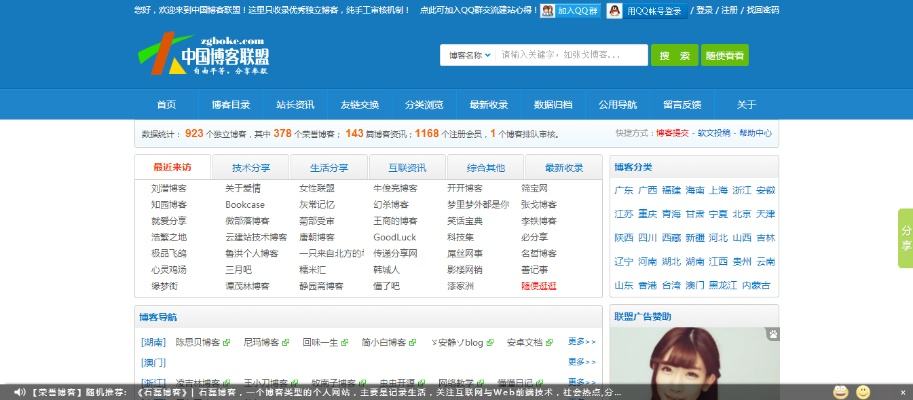Click the paw icon on the ad image
This screenshot has width=913, height=400.
(x=772, y=334)
